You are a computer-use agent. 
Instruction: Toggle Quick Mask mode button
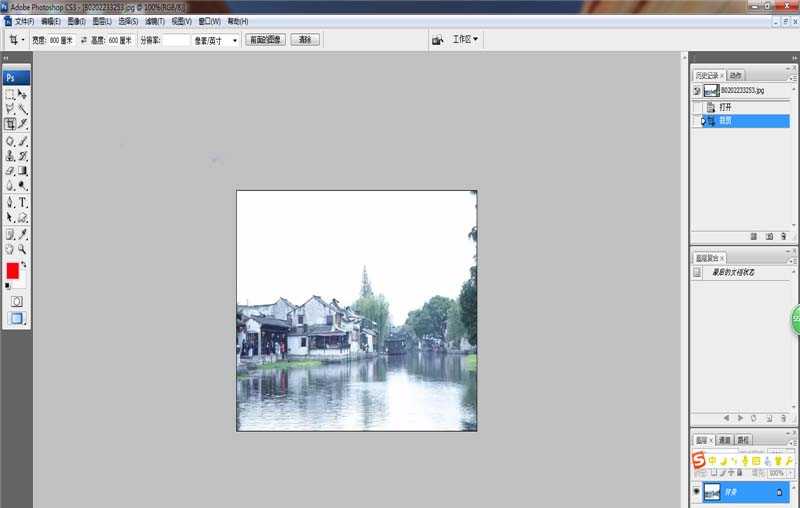click(x=17, y=301)
